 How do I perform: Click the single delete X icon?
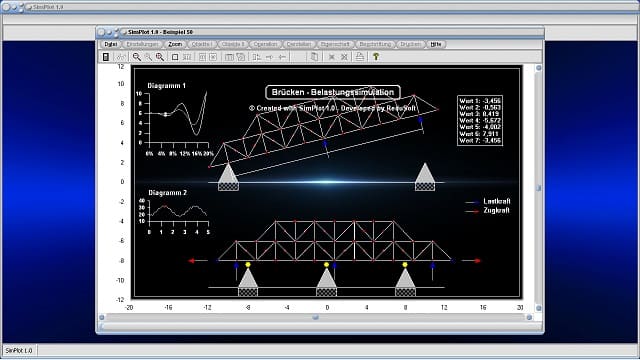point(332,57)
